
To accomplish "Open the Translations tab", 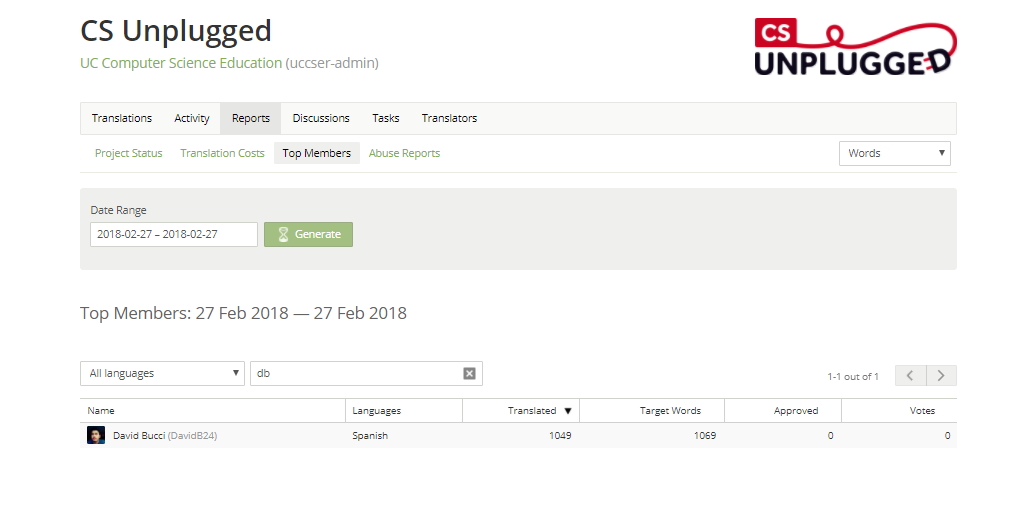I will (x=122, y=118).
